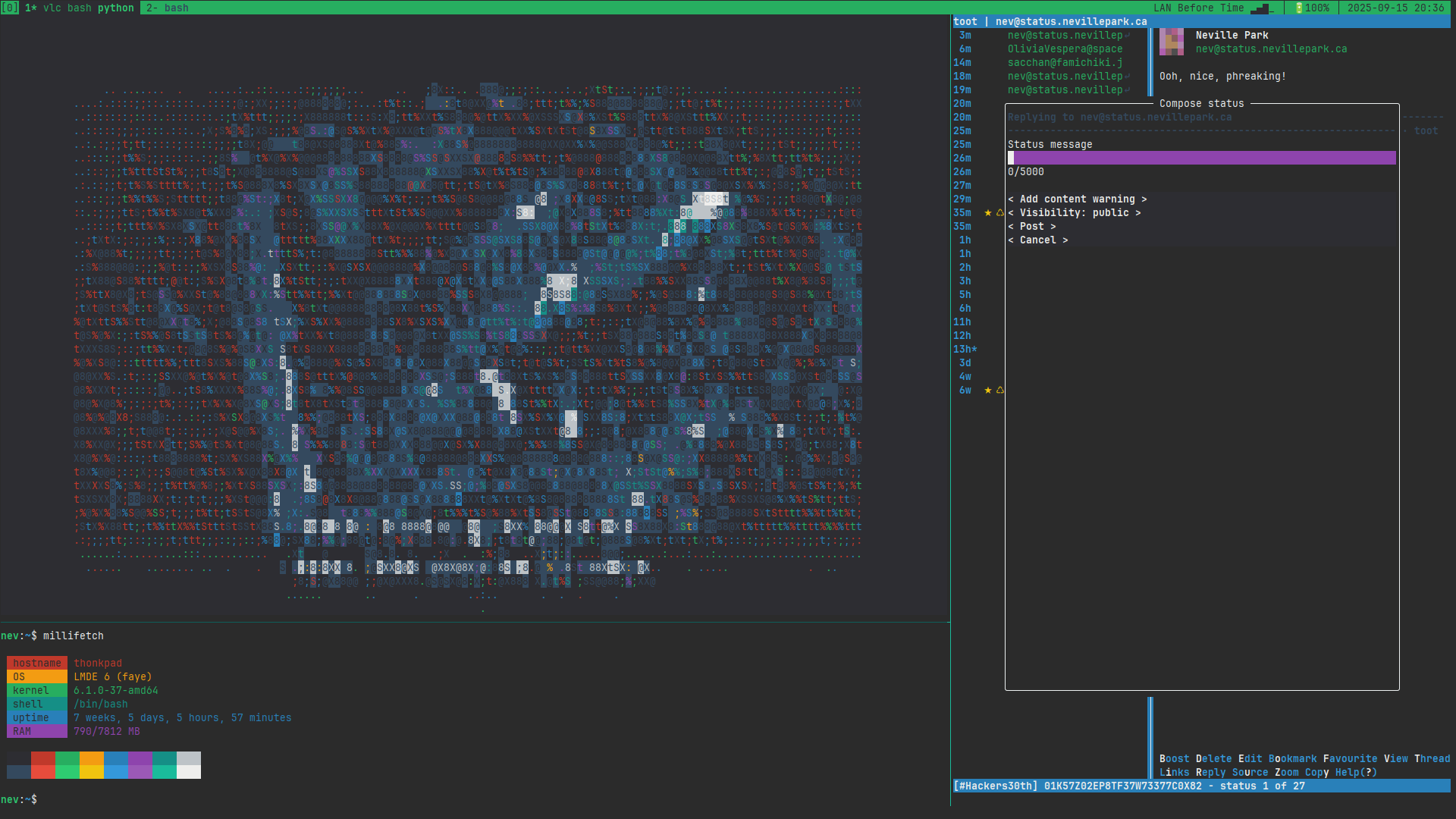Click the Favourite command in the footer
Screen dimensions: 1456x819
click(x=1350, y=759)
